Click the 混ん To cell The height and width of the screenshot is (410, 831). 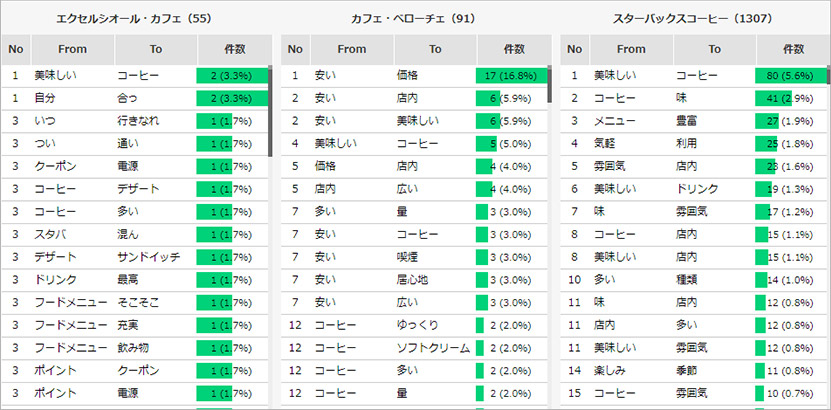point(128,235)
